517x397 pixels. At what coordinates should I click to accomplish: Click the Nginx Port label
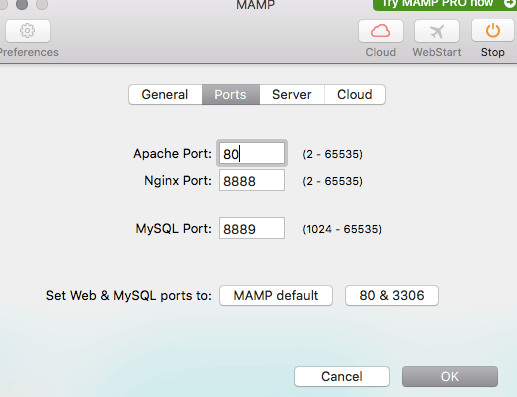(178, 181)
